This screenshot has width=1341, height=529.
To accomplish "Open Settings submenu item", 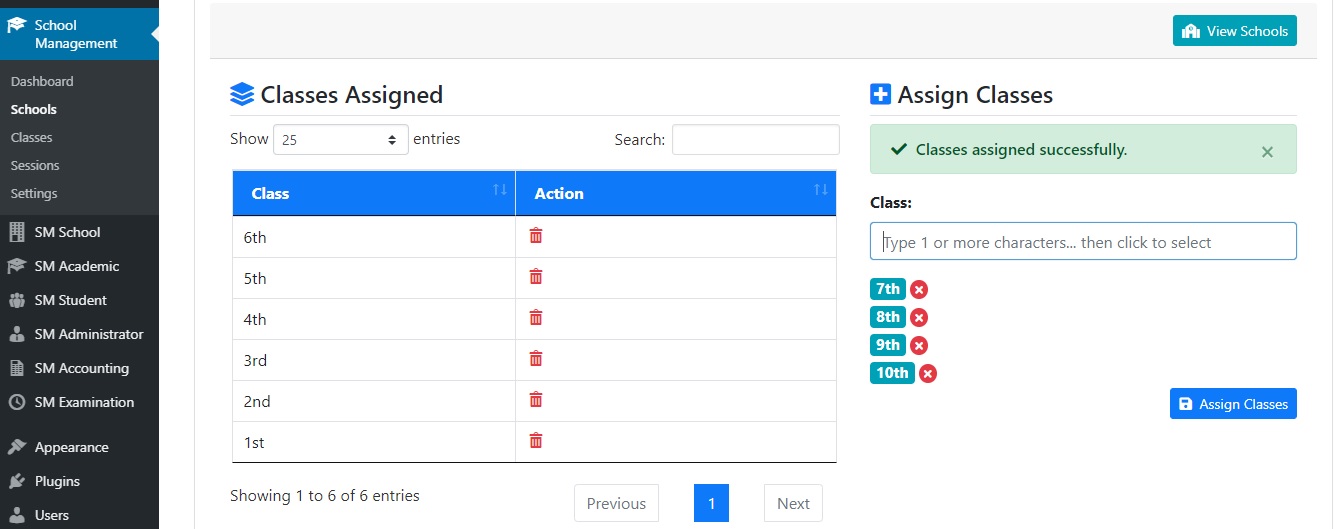I will 34,193.
